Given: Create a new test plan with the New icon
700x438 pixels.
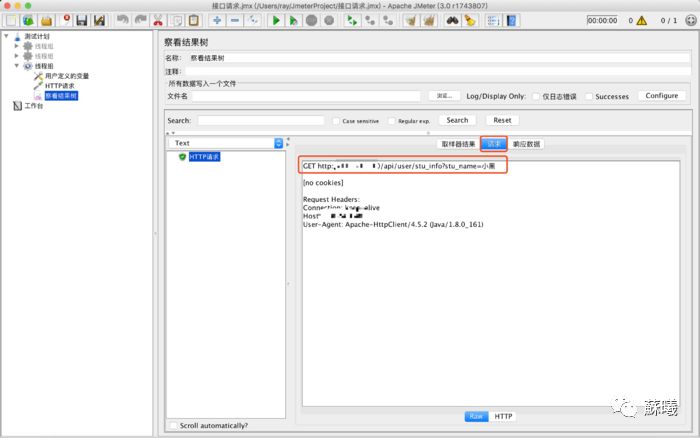Looking at the screenshot, I should tap(11, 21).
